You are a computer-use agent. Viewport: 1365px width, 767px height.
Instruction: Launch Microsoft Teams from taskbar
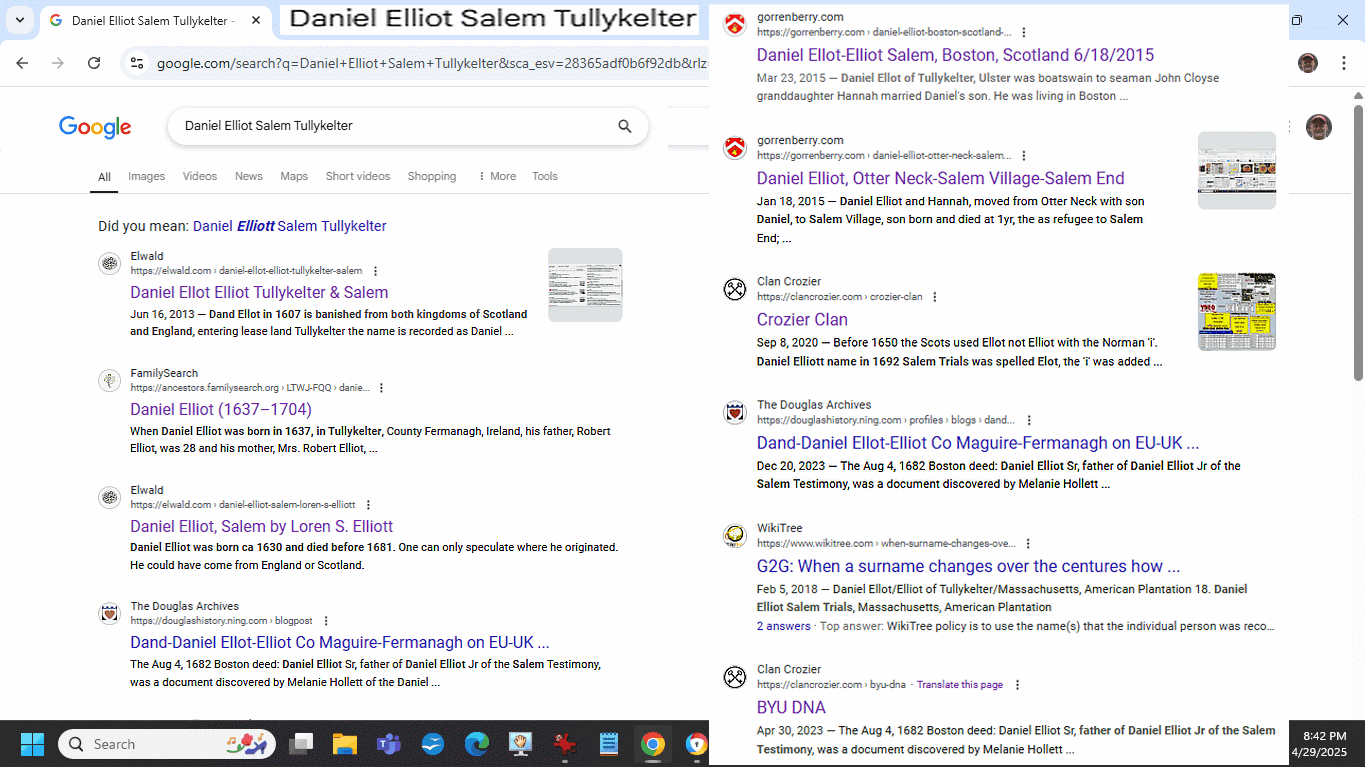click(389, 744)
